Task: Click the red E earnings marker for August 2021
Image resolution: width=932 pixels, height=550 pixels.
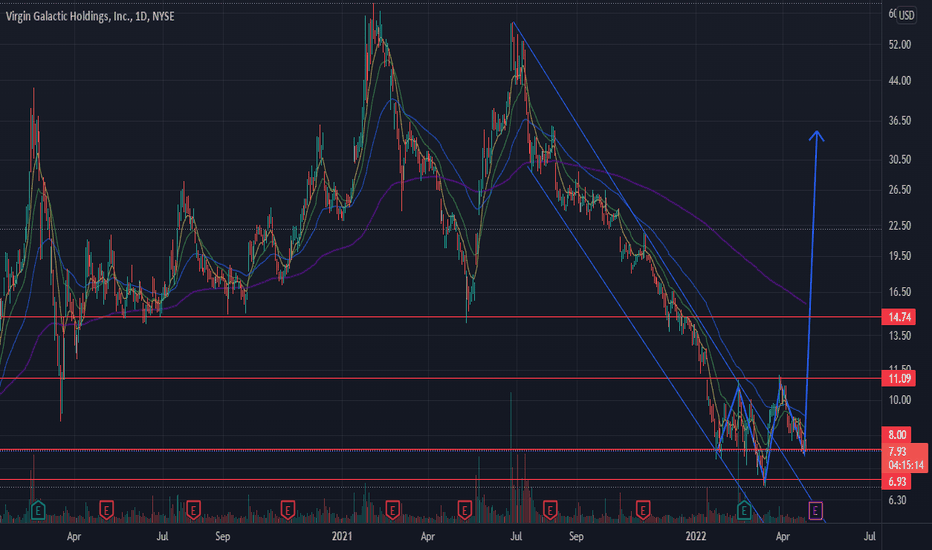Action: pos(550,510)
